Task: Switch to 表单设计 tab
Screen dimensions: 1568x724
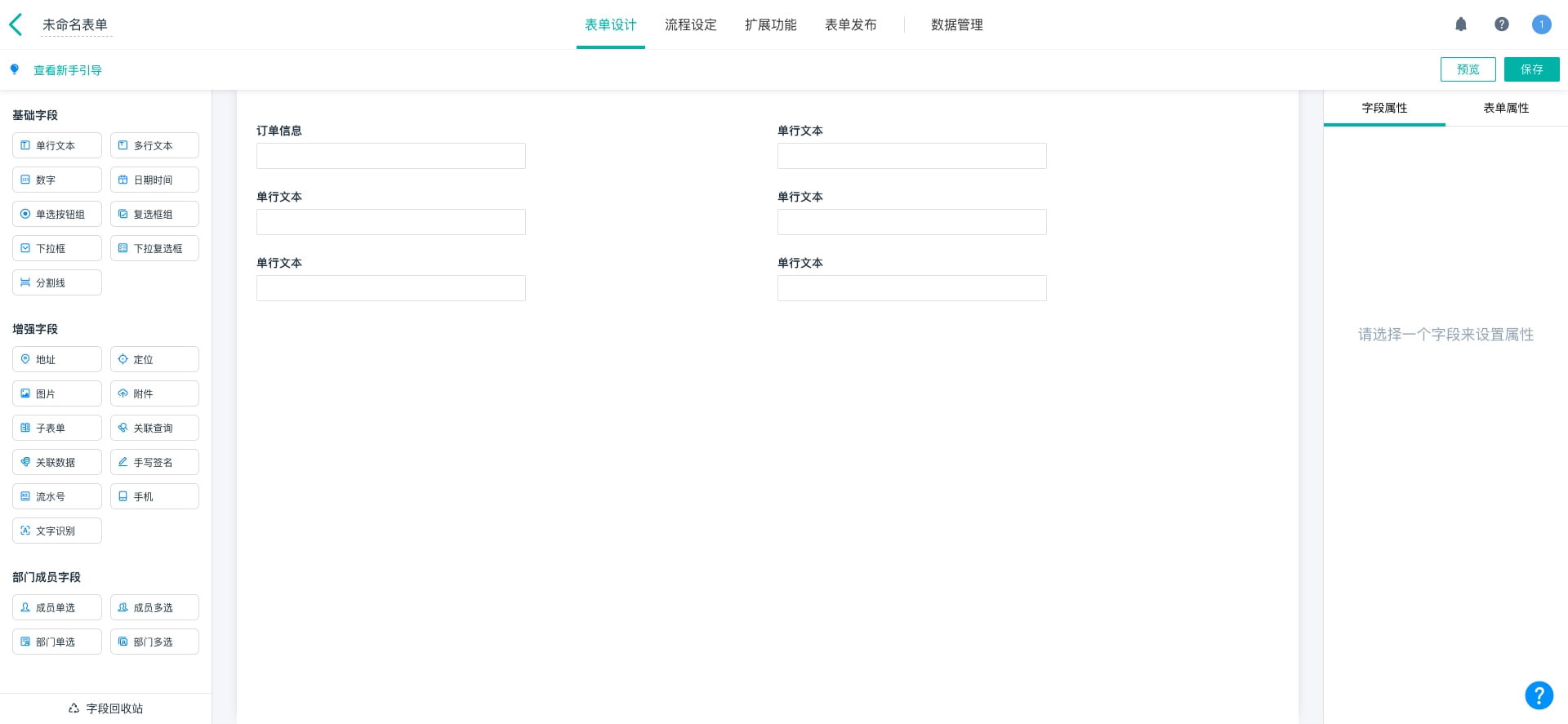Action: [x=611, y=24]
